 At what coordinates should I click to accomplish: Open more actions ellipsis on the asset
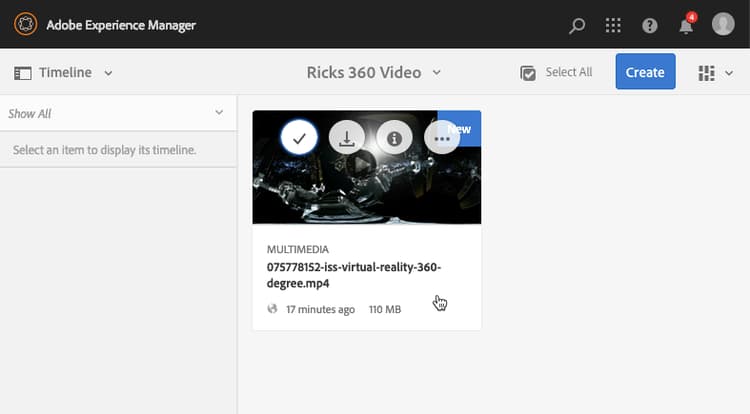[441, 138]
